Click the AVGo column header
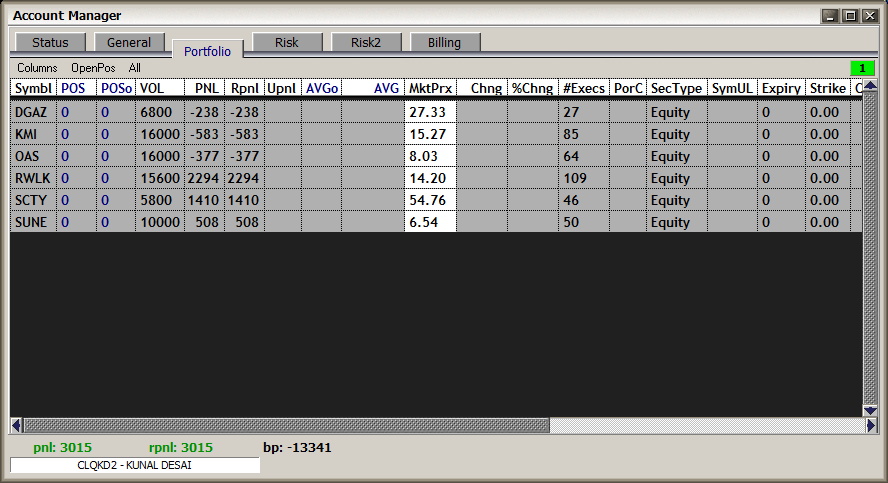 coord(321,88)
